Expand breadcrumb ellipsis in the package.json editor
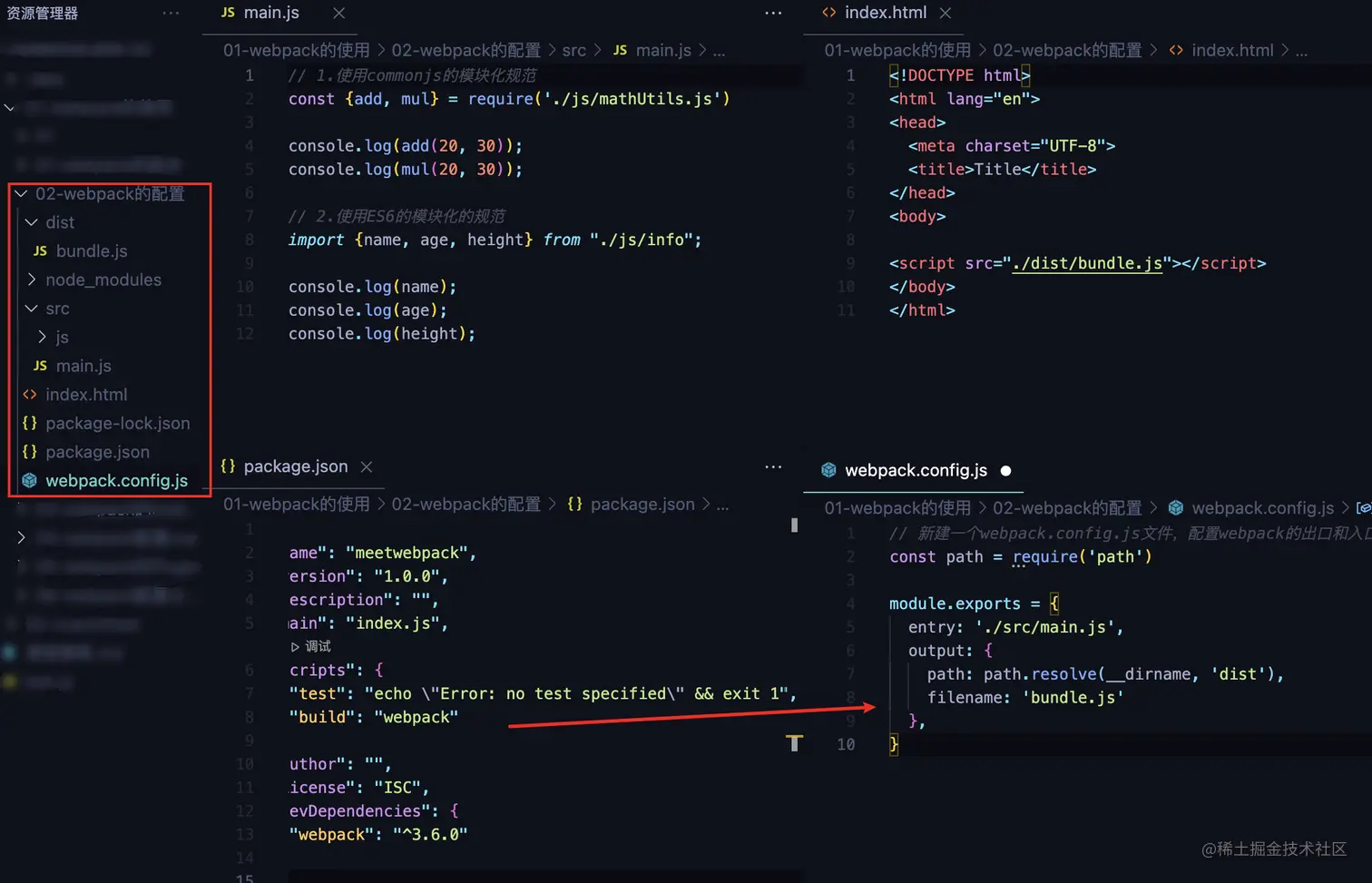Image resolution: width=1372 pixels, height=883 pixels. 722,505
